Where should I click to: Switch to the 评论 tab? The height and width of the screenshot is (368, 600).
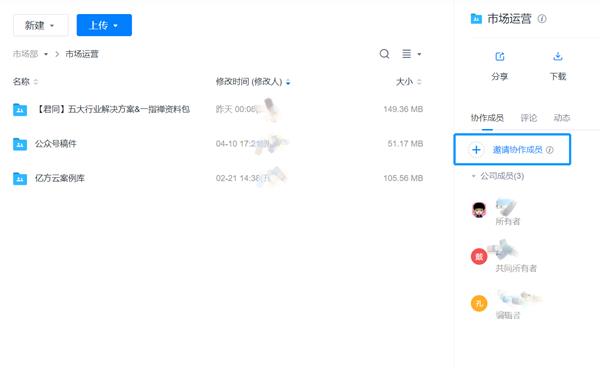tap(529, 118)
